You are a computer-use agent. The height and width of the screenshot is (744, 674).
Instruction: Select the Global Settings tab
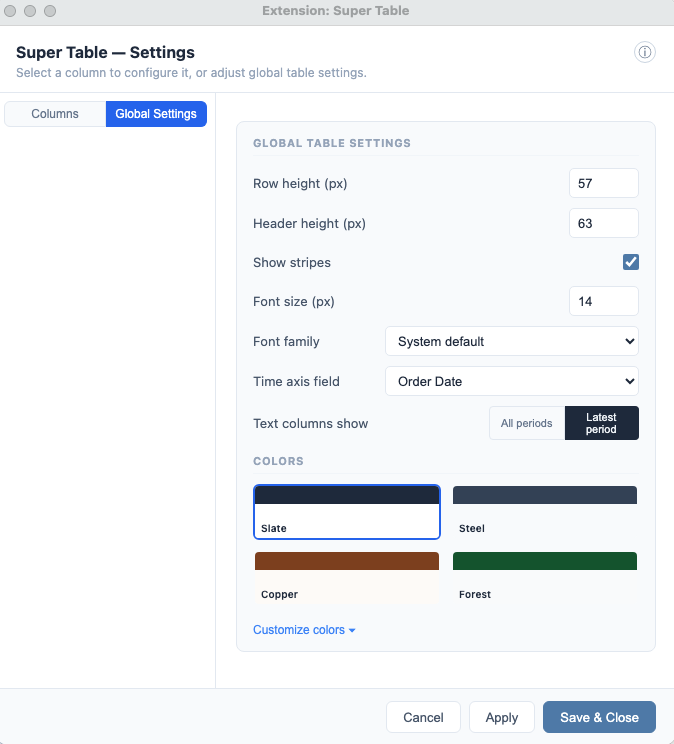pos(156,114)
